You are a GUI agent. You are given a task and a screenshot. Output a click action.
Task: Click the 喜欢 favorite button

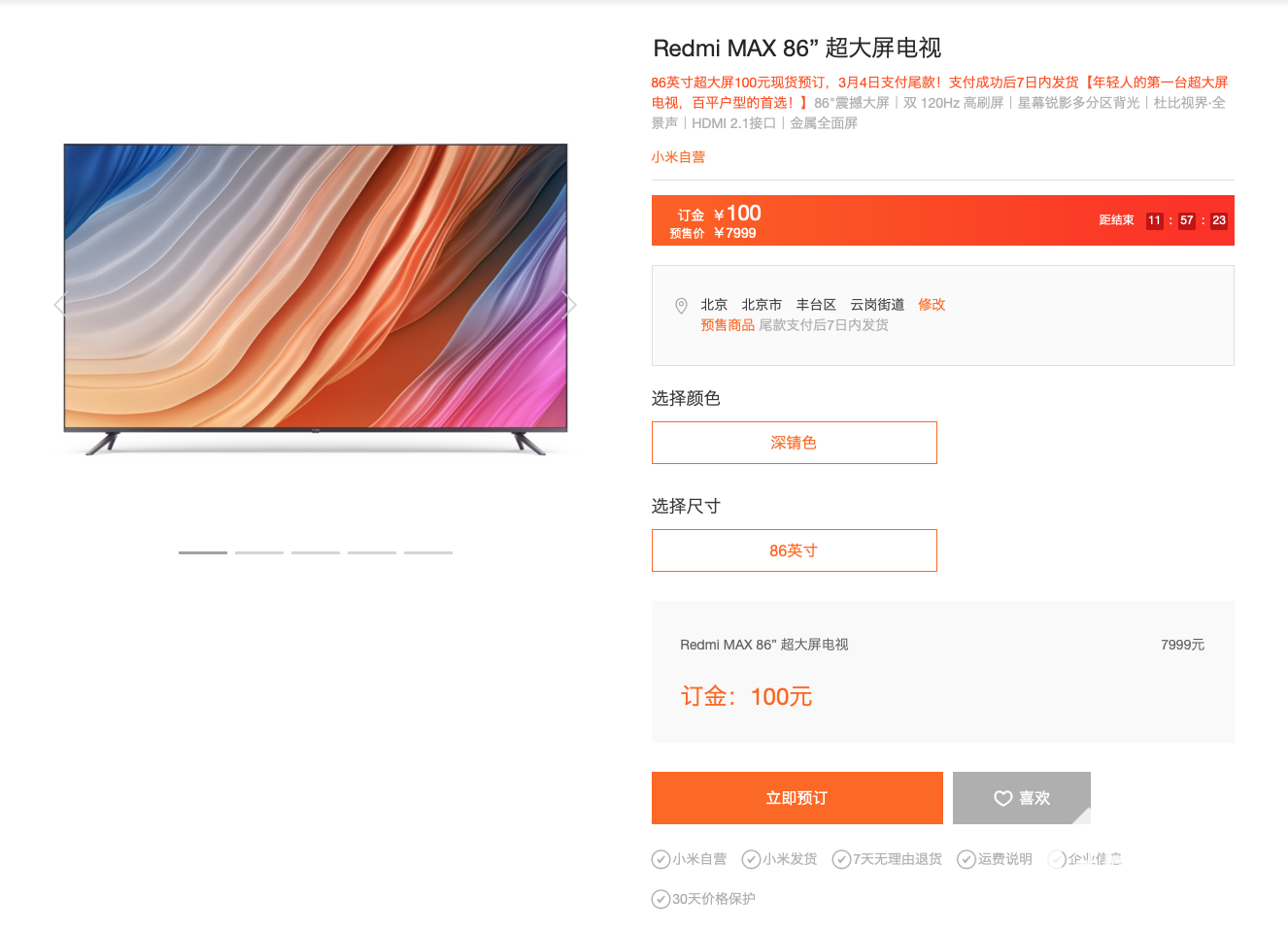pos(1022,798)
